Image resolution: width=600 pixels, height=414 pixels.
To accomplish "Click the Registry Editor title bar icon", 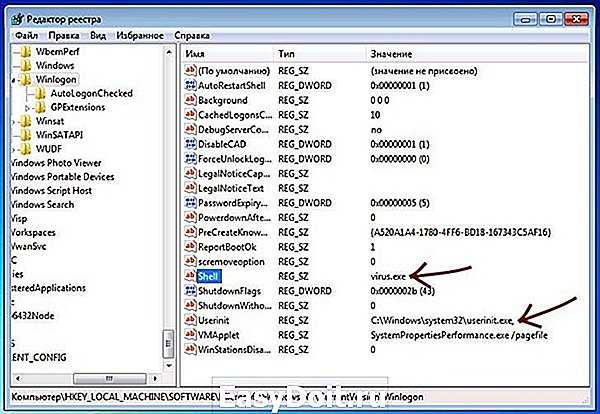I will (x=18, y=19).
